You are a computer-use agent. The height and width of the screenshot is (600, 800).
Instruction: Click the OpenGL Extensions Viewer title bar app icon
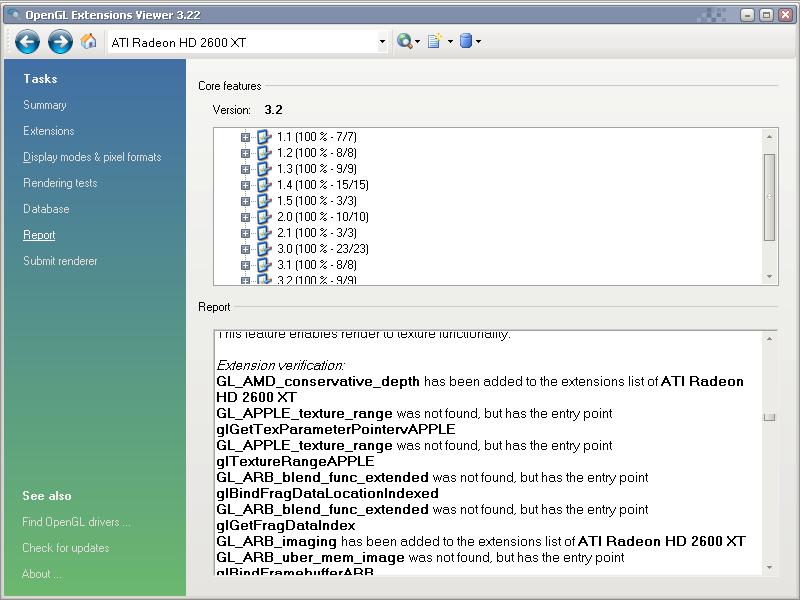click(13, 14)
